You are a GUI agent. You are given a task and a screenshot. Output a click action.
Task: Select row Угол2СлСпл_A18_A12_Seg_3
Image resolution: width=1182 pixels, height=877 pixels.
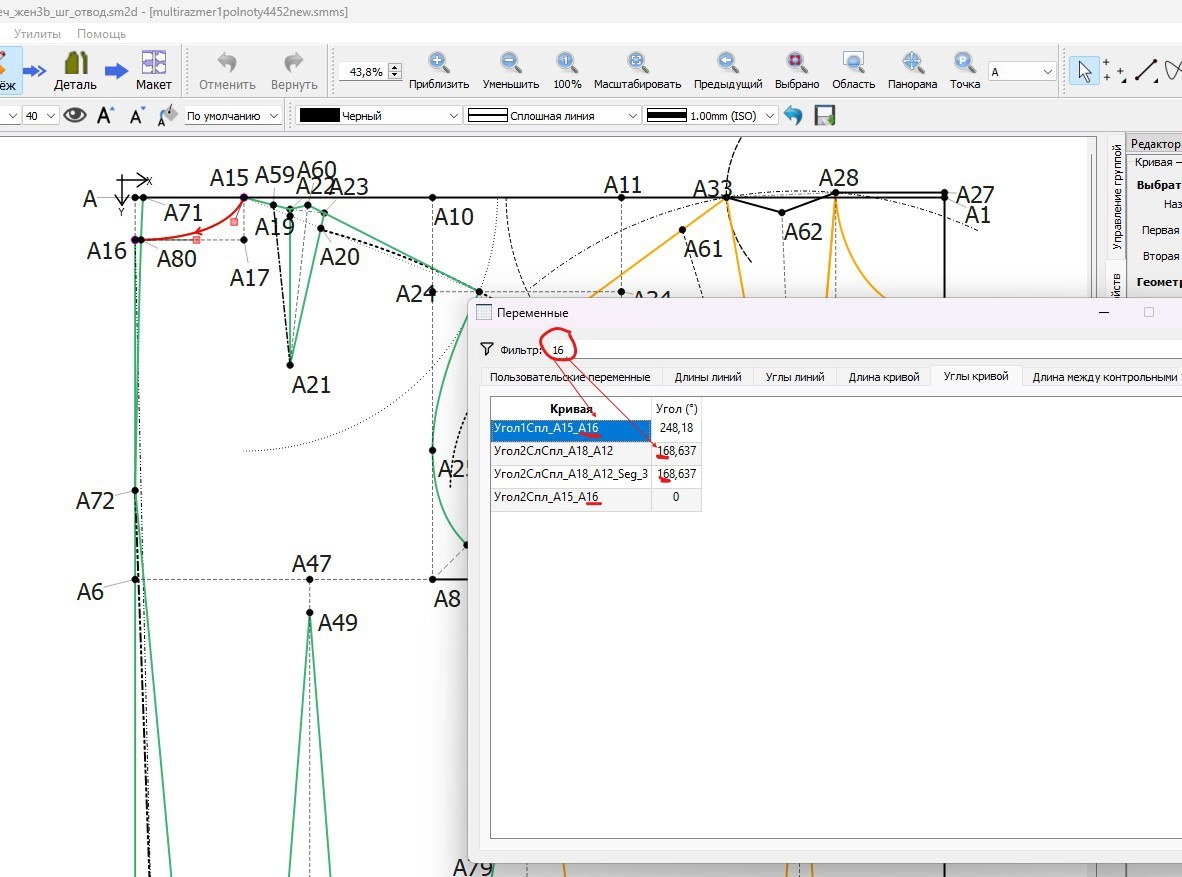pyautogui.click(x=571, y=474)
